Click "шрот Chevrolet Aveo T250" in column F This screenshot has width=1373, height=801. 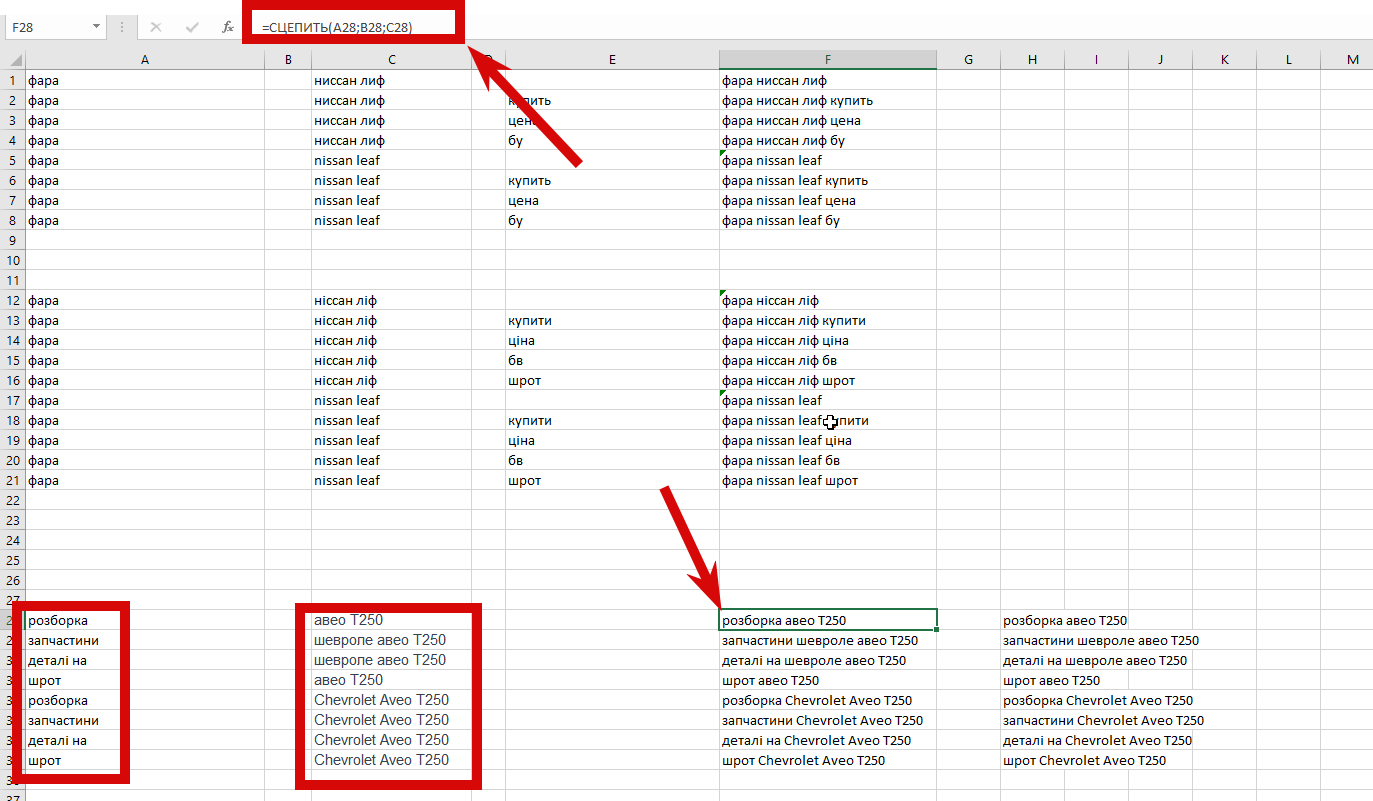[803, 760]
